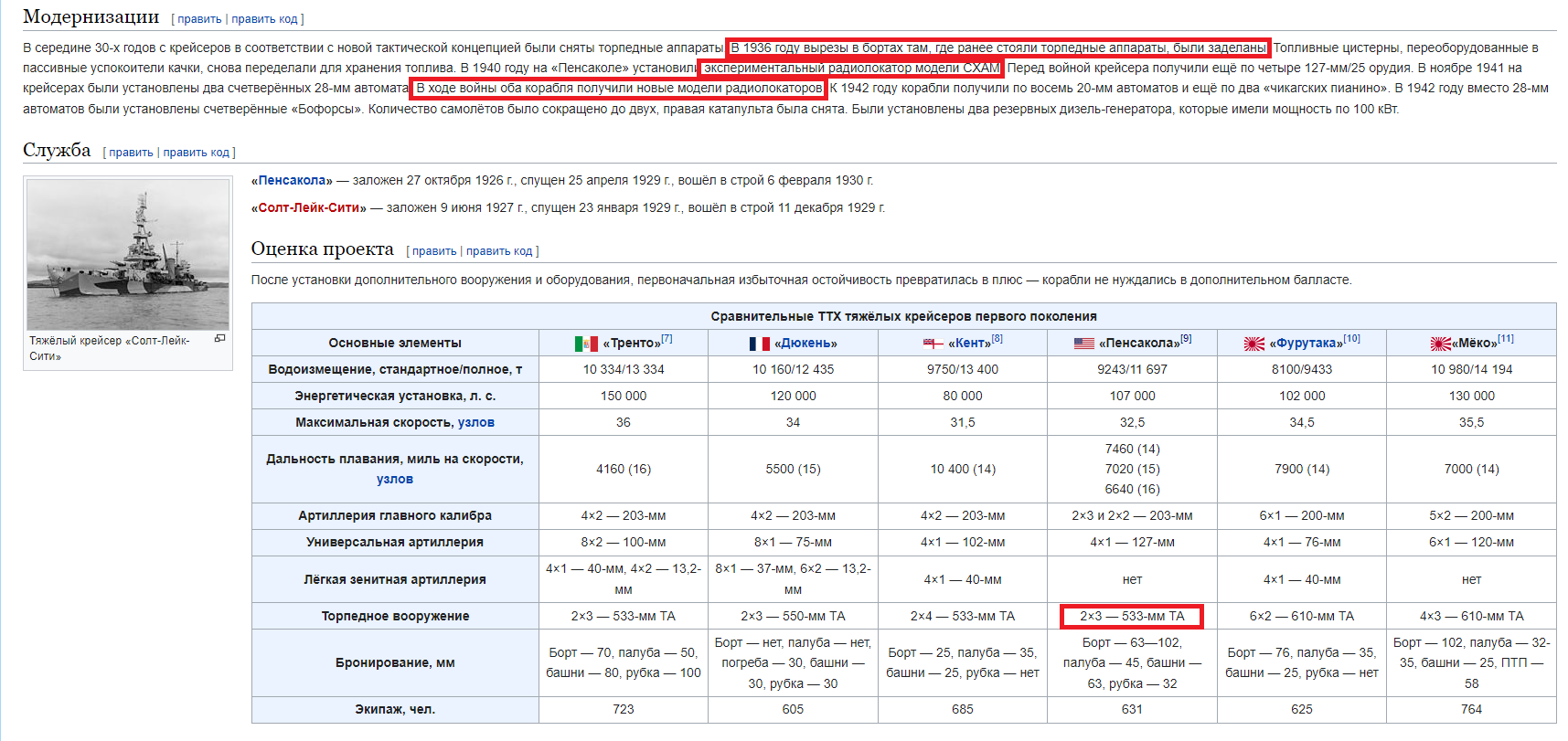
Task: Click the «Водоизмещение, стандартное/полное, т» row header
Action: point(395,370)
